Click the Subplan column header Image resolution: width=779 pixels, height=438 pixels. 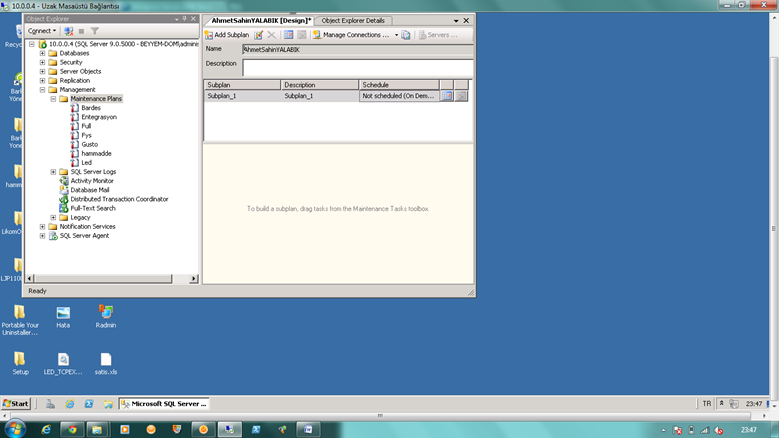[x=242, y=85]
